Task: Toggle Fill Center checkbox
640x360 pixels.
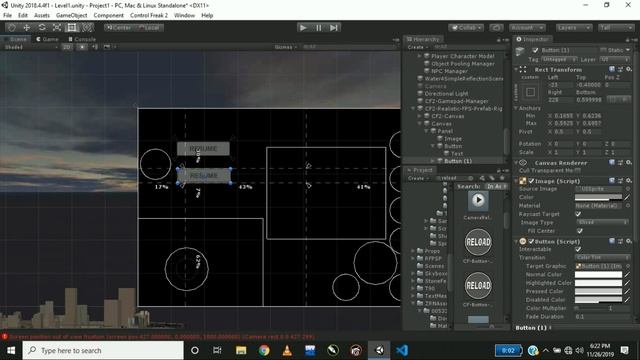Action: click(580, 231)
